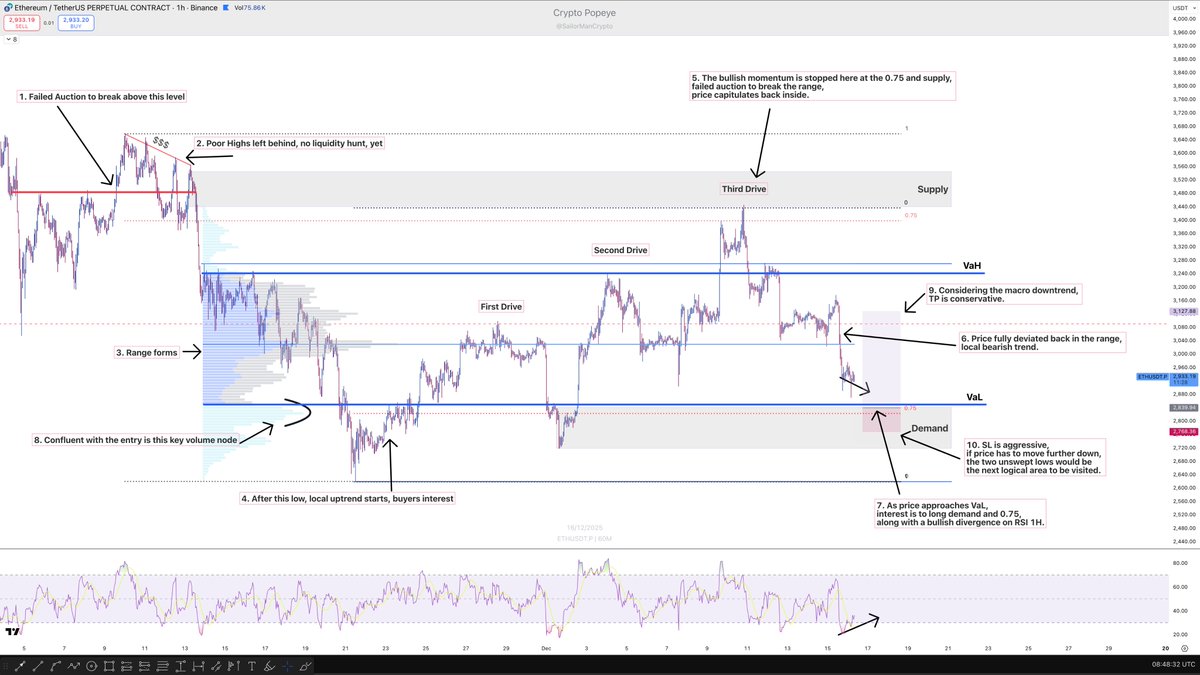
Task: Select the zigzag path drawing tool
Action: coord(73,666)
